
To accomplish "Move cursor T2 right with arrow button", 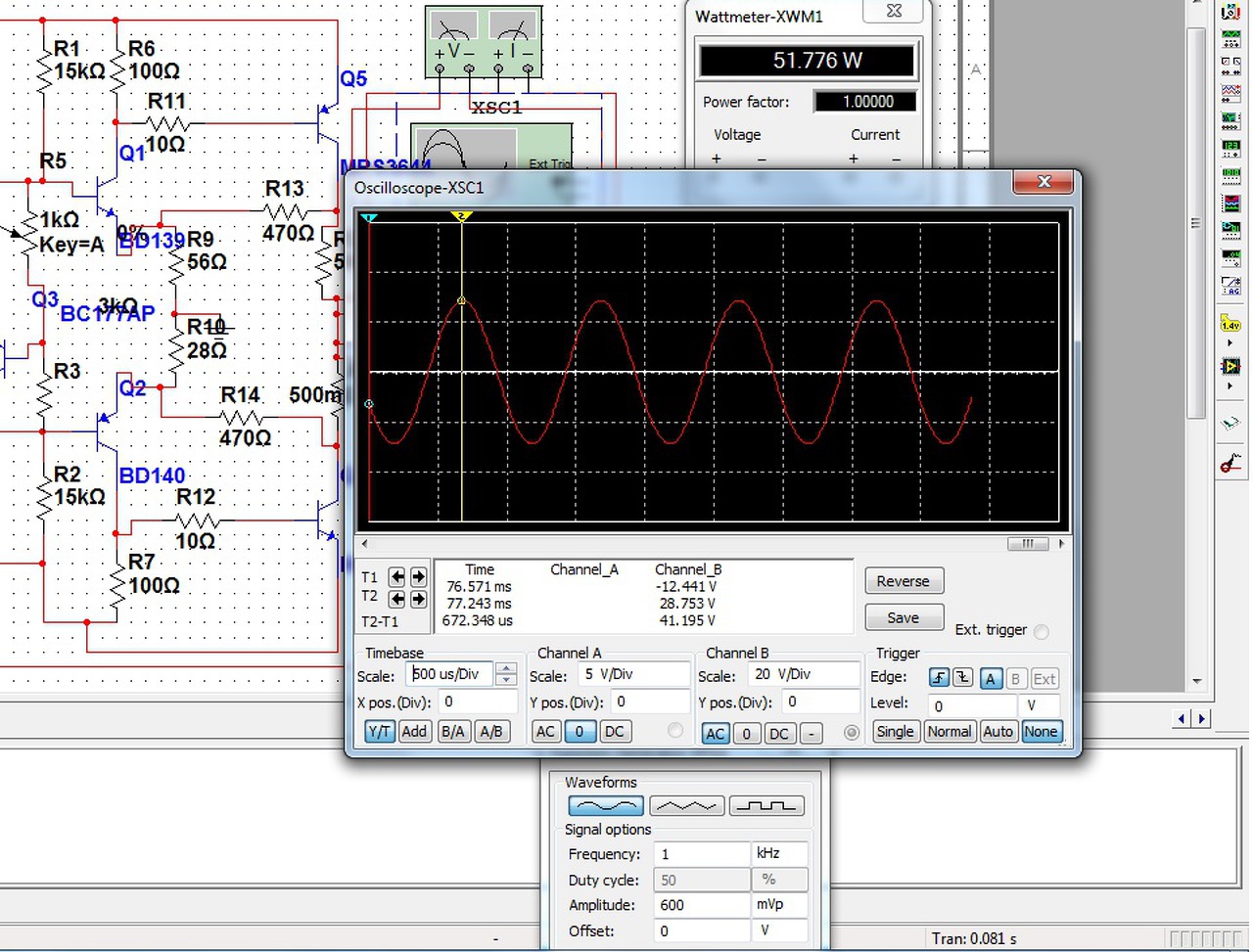I will 418,598.
